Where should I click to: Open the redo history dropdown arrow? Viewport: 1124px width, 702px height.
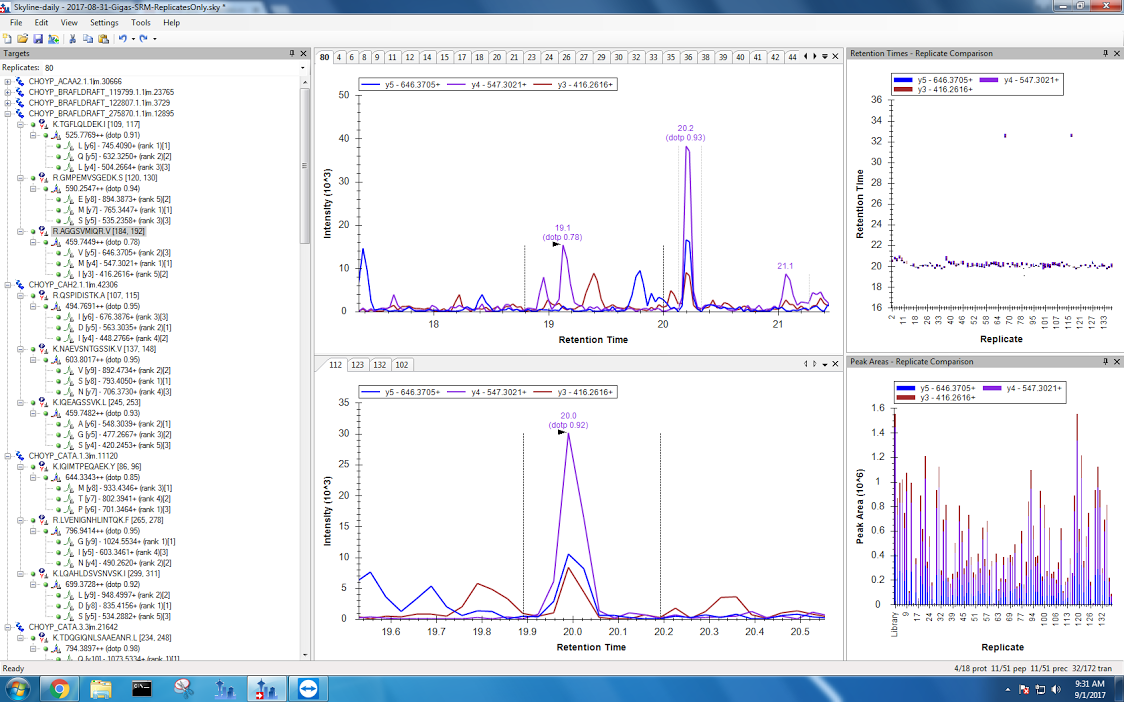155,39
